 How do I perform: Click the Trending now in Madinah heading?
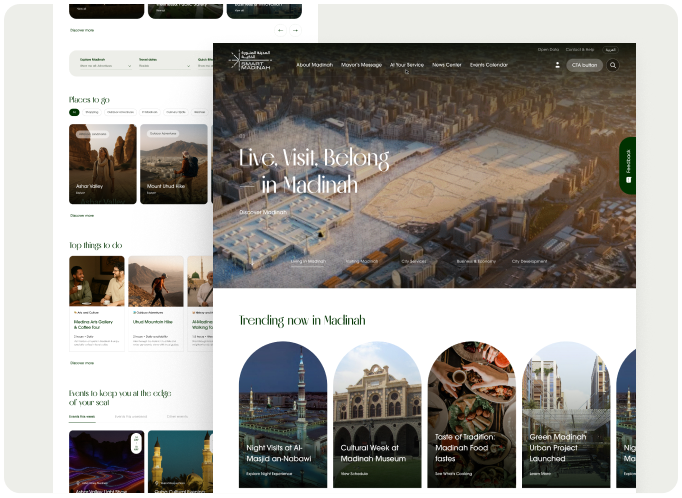302,321
